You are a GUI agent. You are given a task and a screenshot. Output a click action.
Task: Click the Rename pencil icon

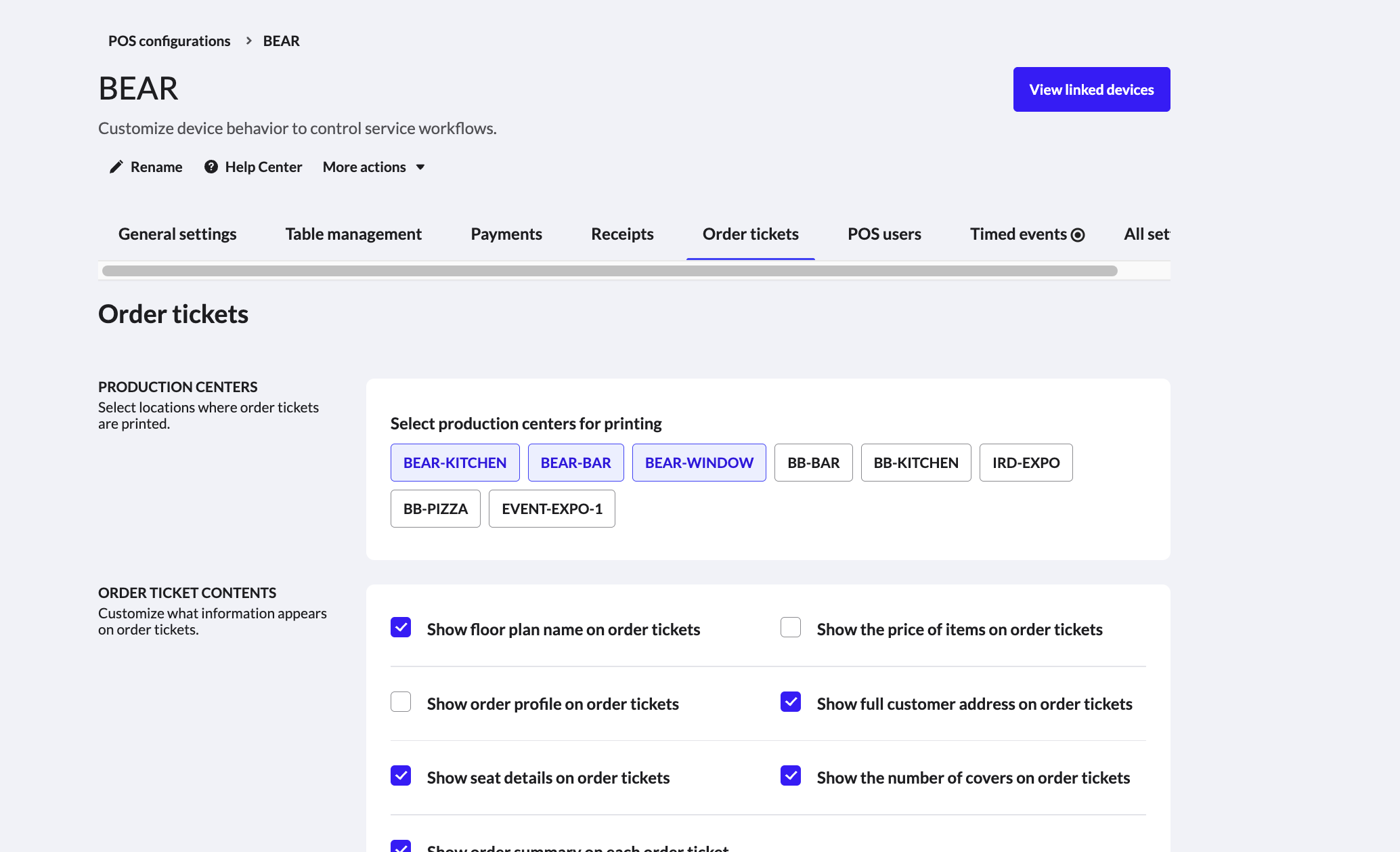(116, 167)
